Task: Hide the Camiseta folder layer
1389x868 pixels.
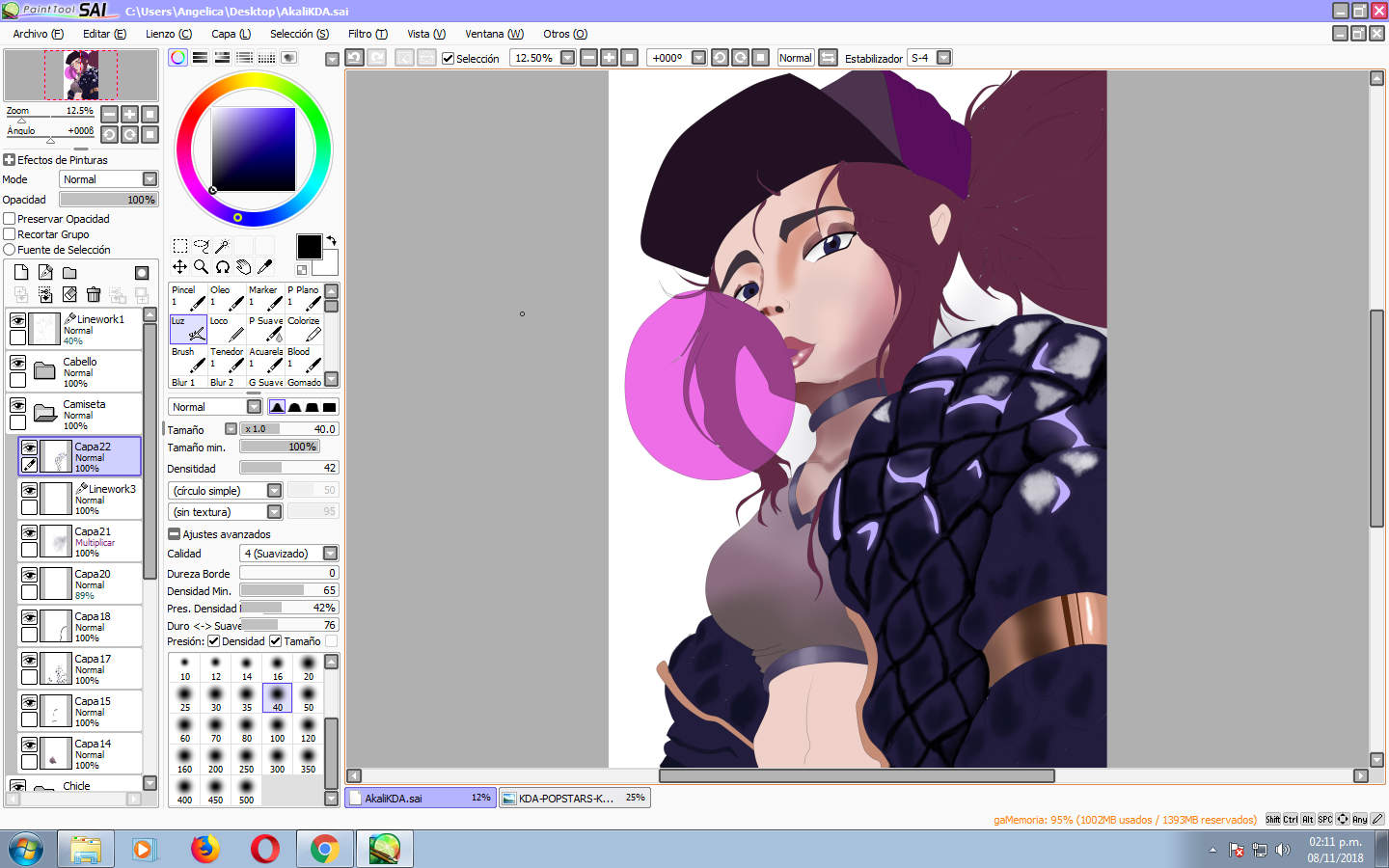Action: point(17,405)
